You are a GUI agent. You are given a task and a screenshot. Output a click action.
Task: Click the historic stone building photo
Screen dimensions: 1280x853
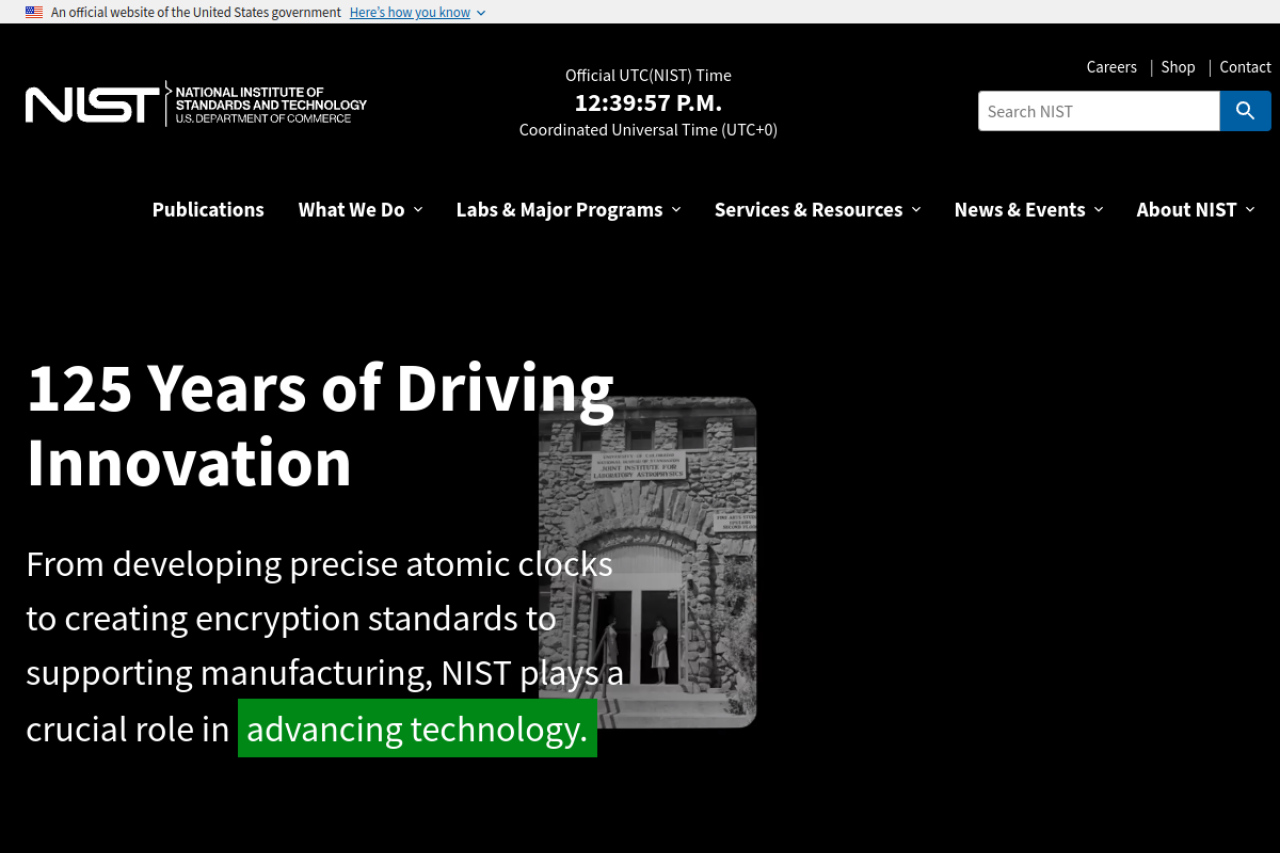click(690, 560)
